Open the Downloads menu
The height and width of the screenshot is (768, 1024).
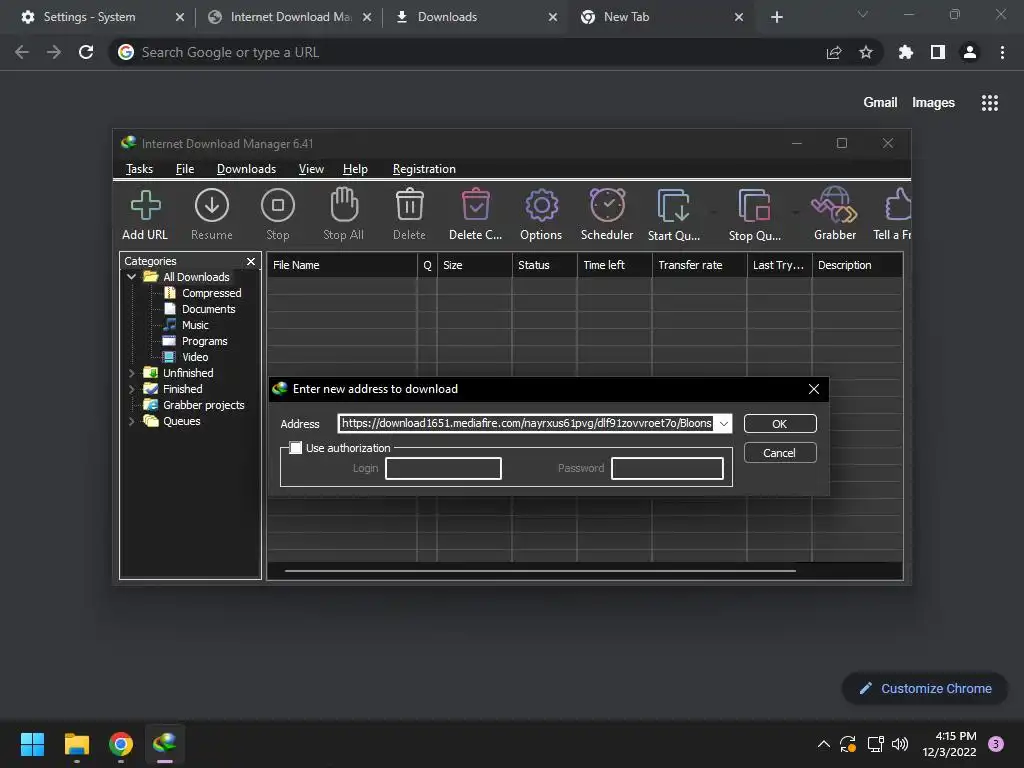coord(246,169)
